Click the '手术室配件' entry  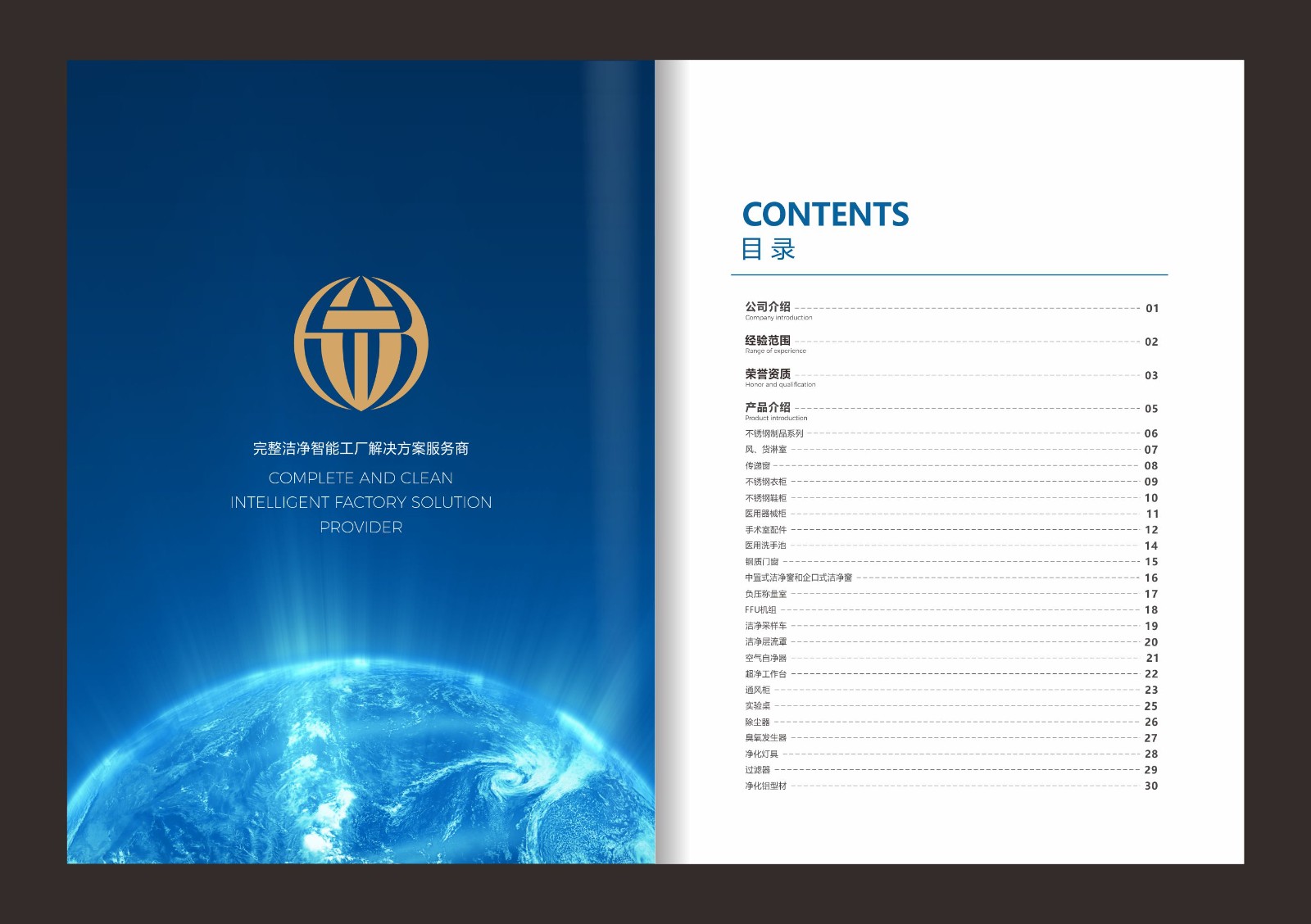pyautogui.click(x=765, y=530)
